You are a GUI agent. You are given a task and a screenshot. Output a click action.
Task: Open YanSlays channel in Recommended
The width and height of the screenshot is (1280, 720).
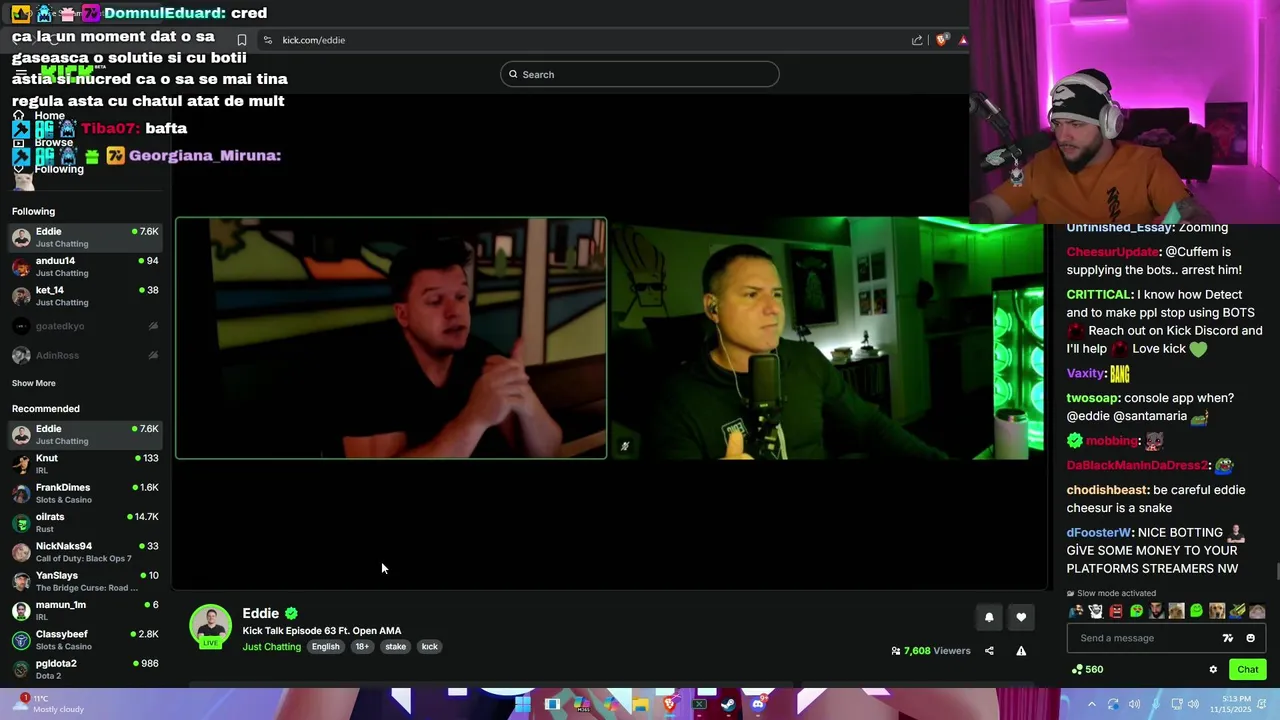pos(85,581)
